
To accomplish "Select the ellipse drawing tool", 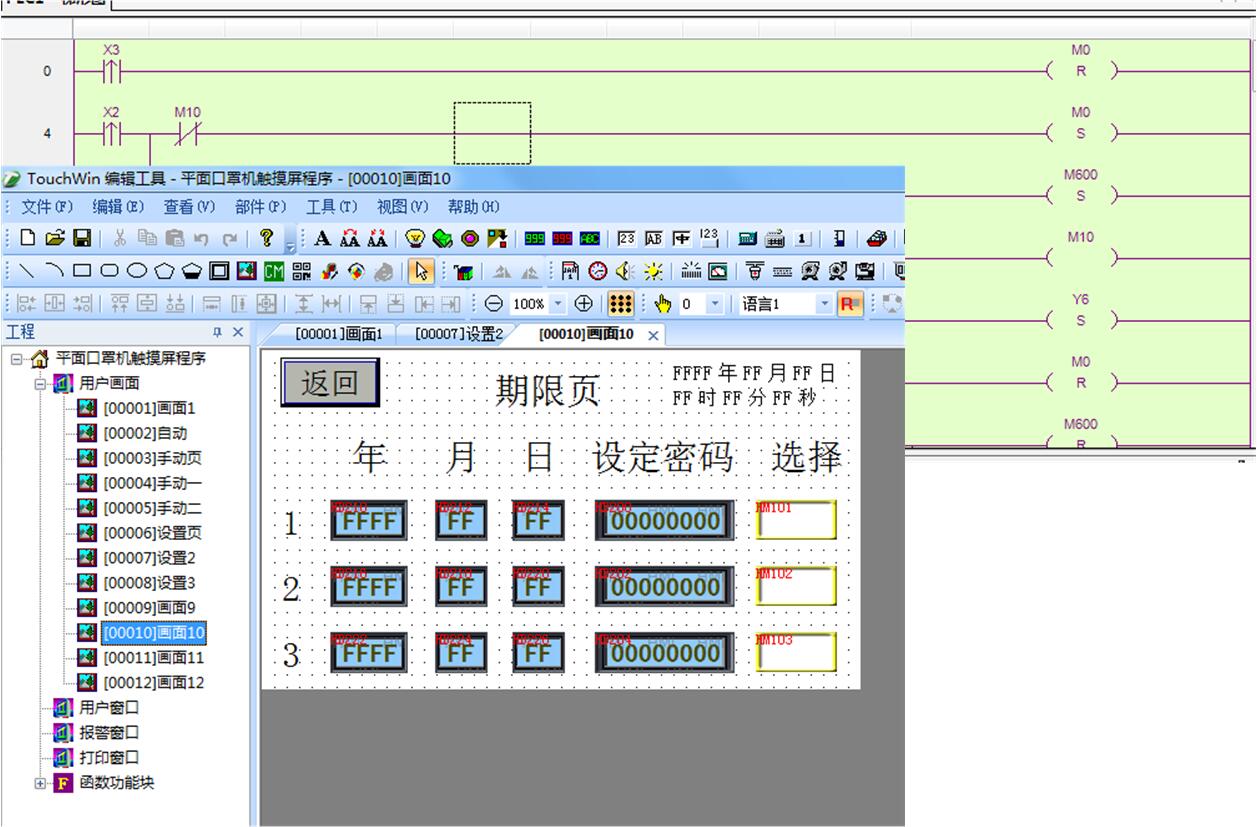I will 136,271.
